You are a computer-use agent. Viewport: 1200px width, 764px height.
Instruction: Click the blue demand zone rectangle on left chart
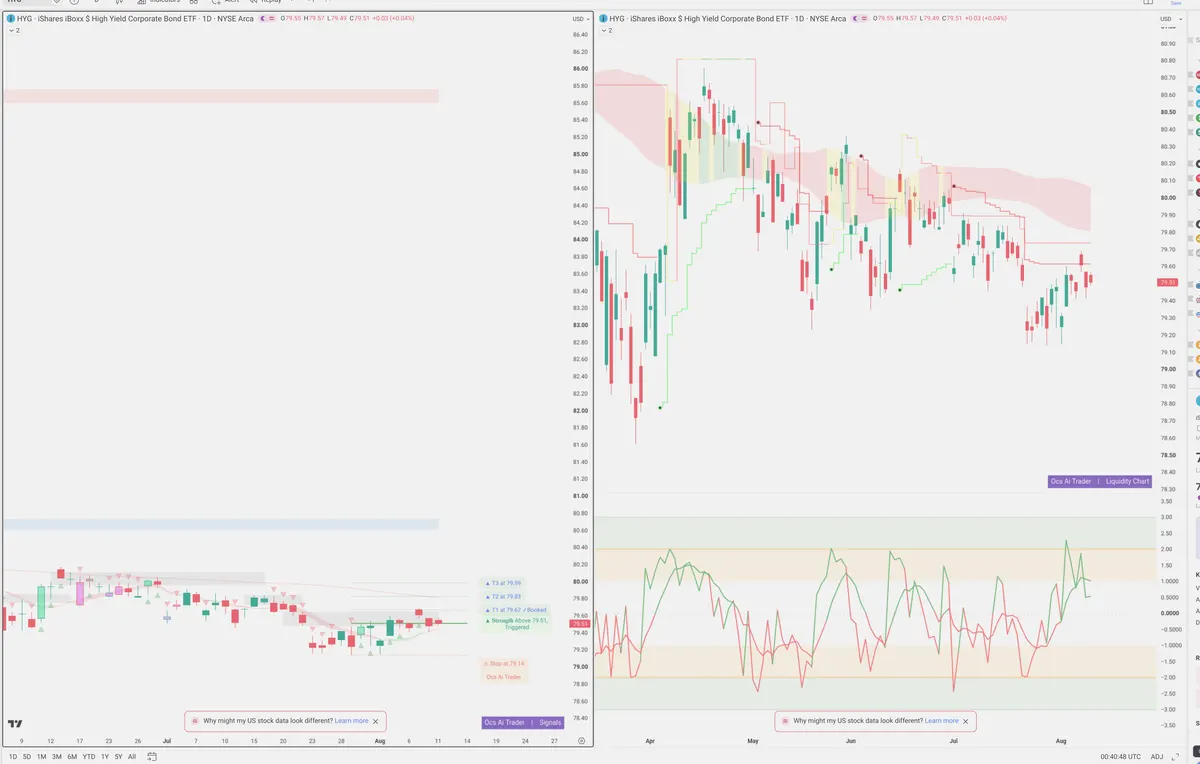click(x=221, y=524)
